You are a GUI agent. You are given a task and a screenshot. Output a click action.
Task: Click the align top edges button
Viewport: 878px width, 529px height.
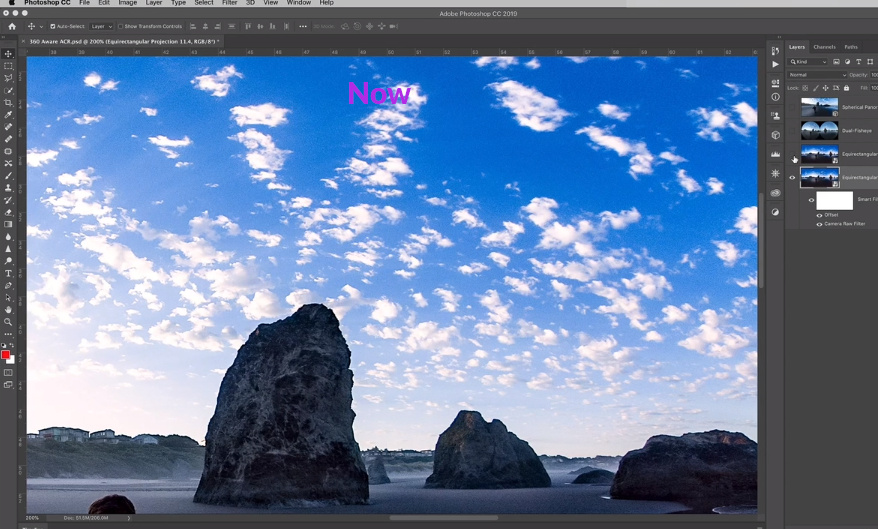[247, 26]
